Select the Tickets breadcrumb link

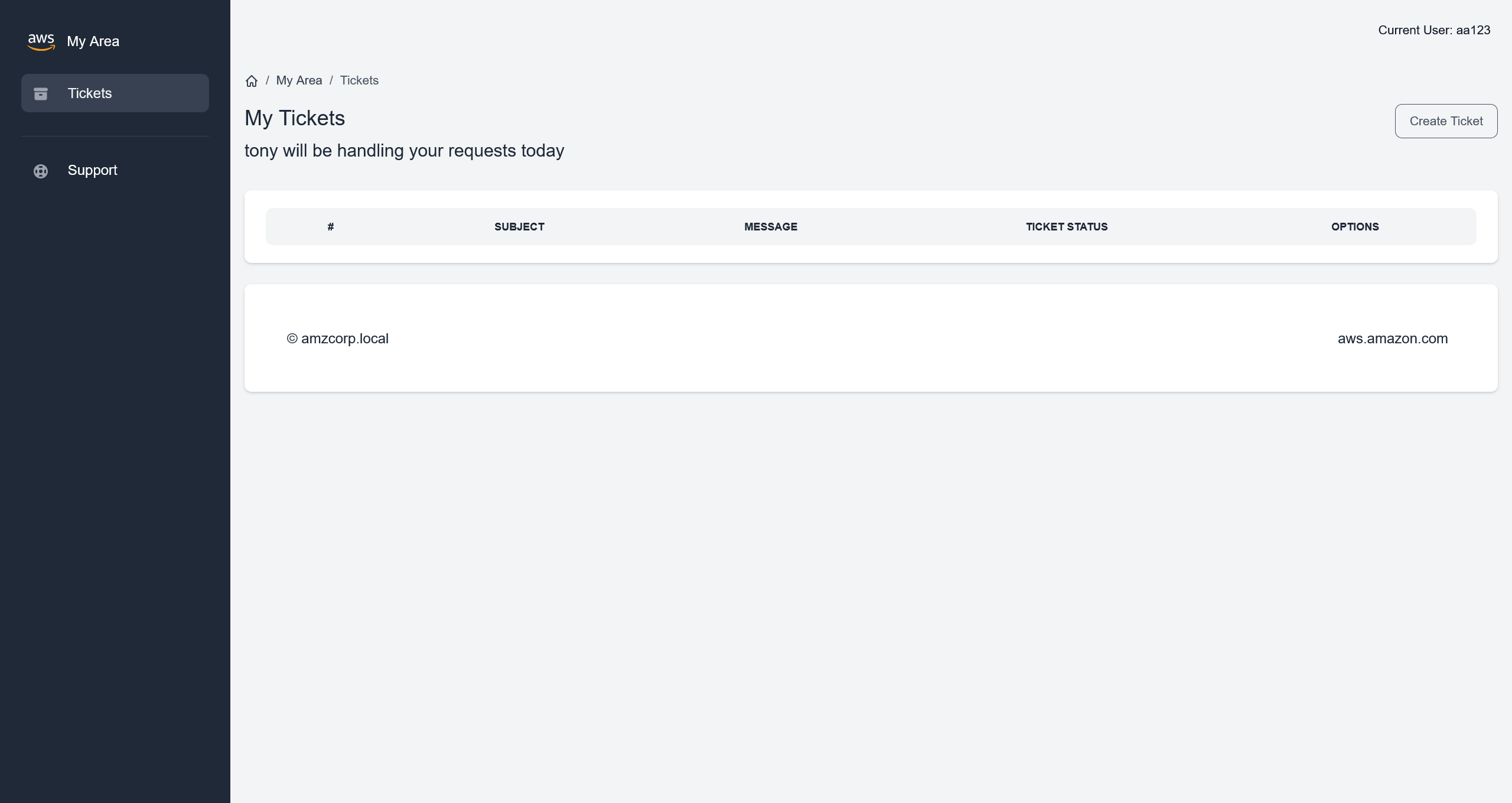click(359, 80)
